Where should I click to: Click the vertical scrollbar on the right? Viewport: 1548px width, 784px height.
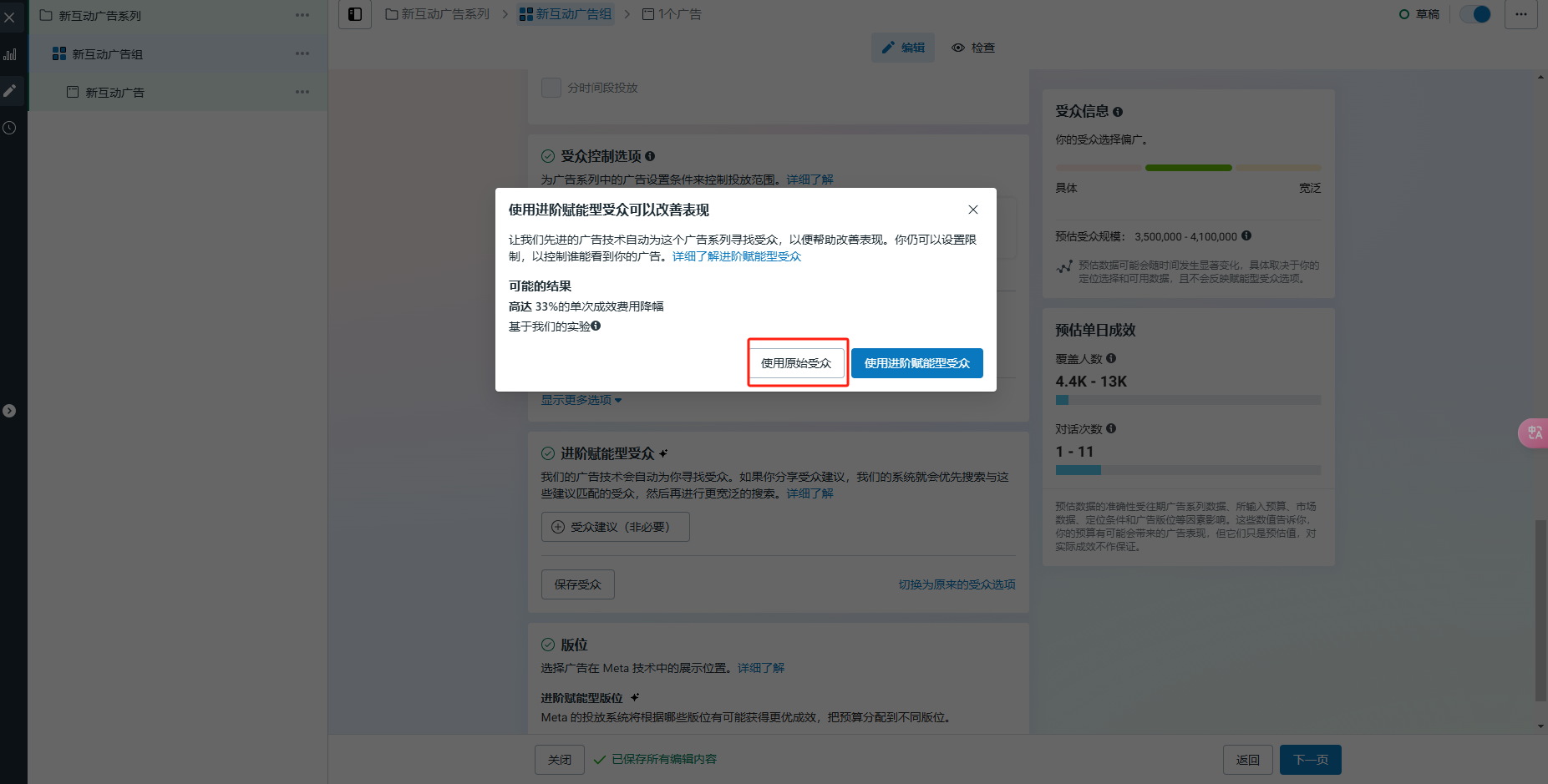pos(1540,611)
